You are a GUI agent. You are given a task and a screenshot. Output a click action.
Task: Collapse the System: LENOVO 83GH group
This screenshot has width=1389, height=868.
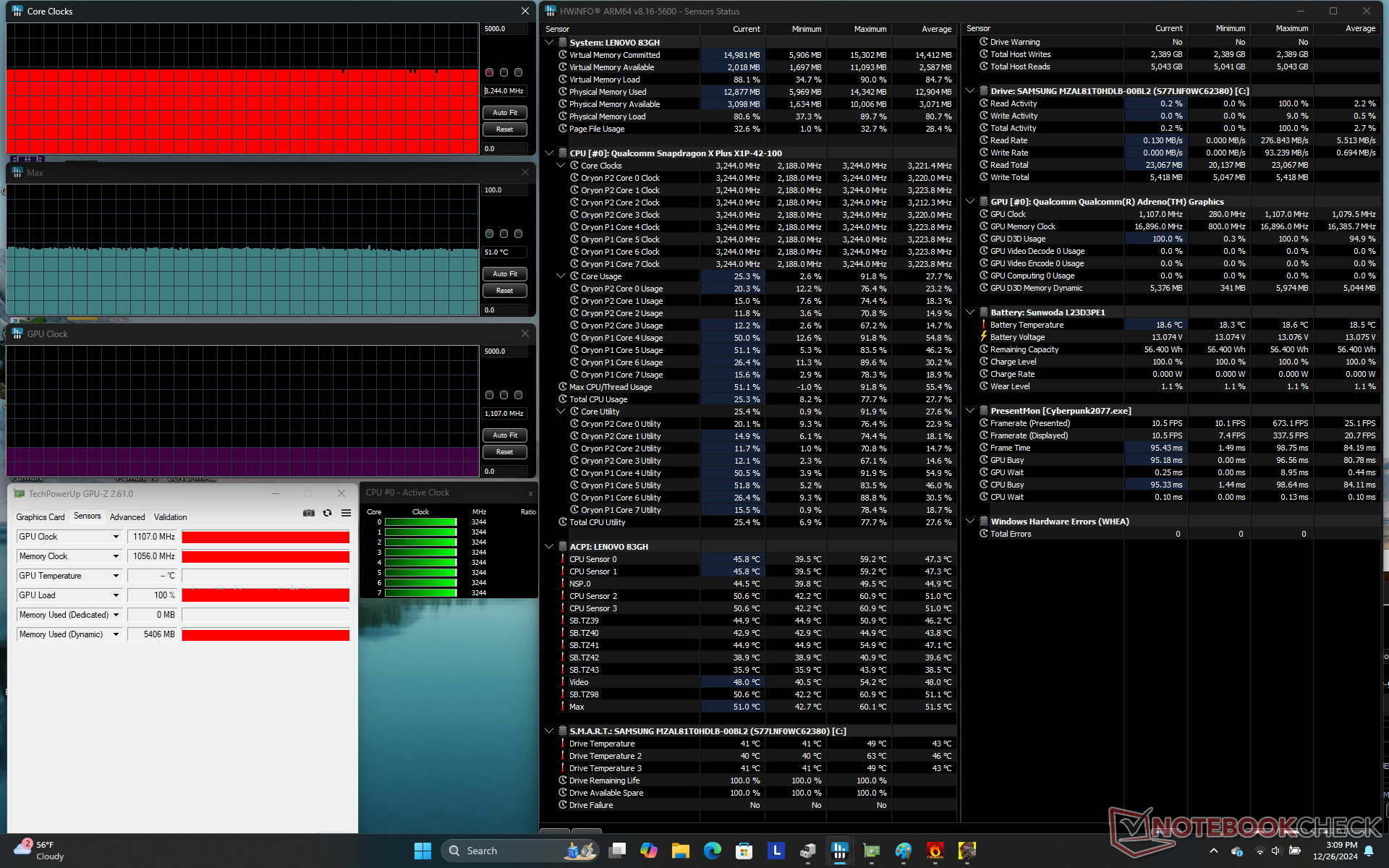[550, 43]
